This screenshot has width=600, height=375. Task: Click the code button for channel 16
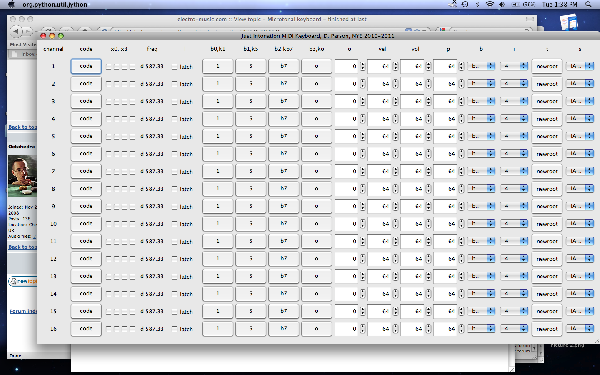coord(86,329)
